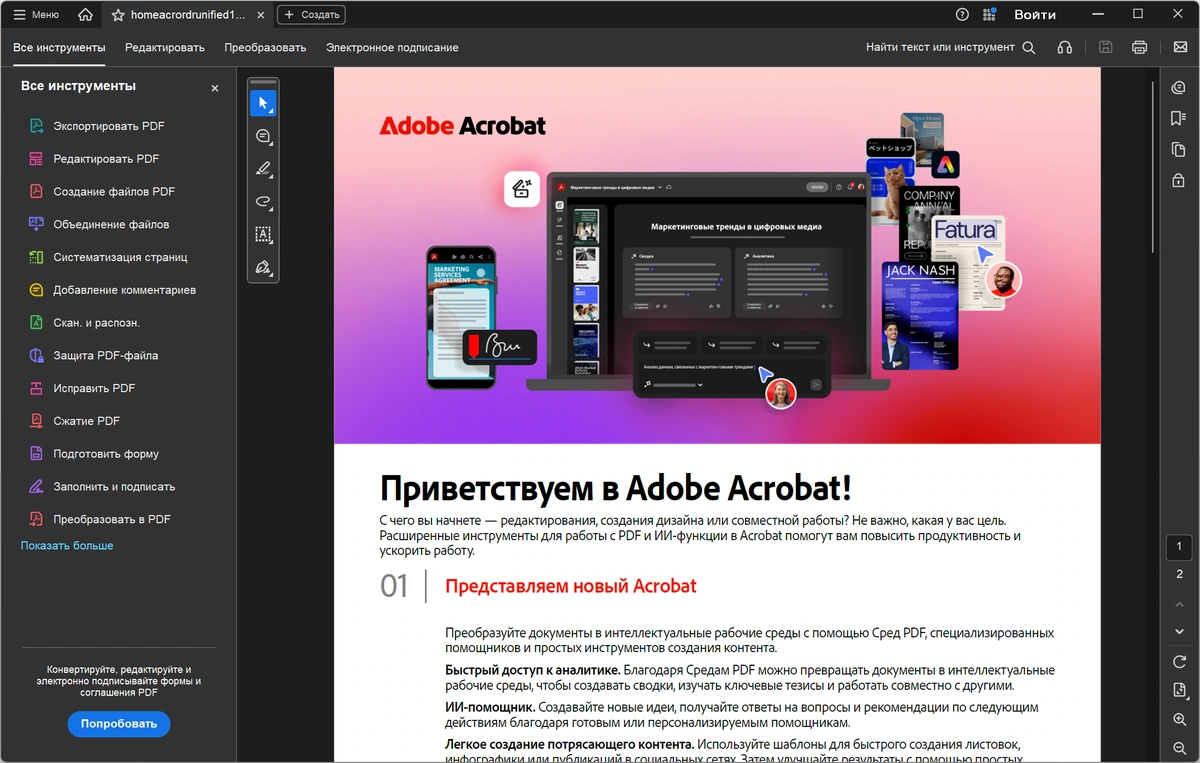Open Создание файлов PDF tool

pos(100,191)
